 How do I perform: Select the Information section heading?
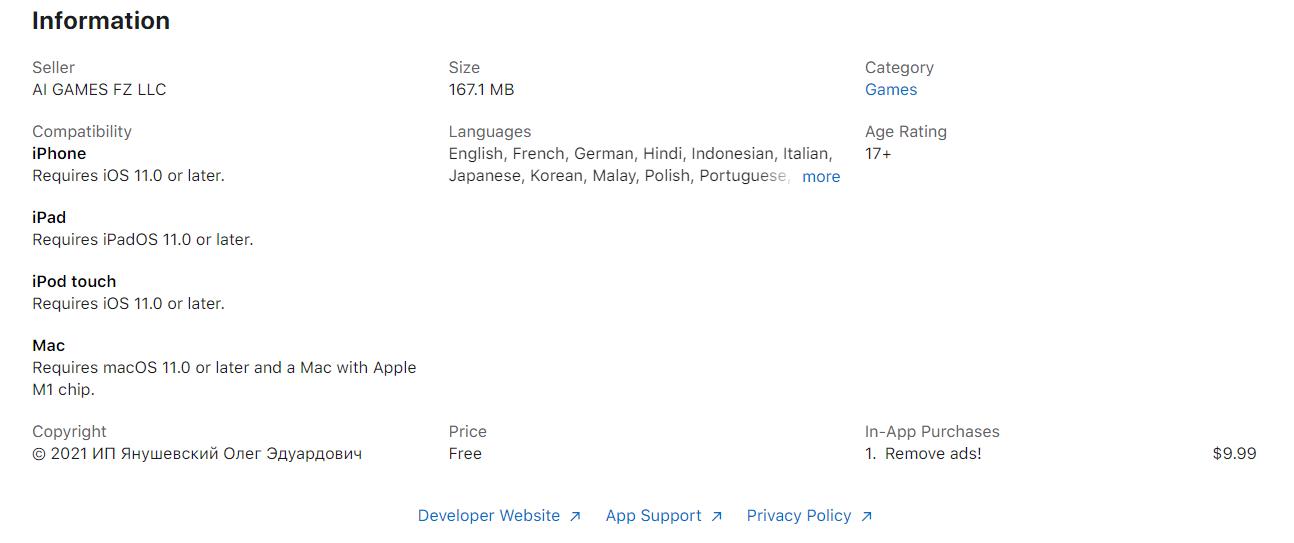pyautogui.click(x=101, y=21)
